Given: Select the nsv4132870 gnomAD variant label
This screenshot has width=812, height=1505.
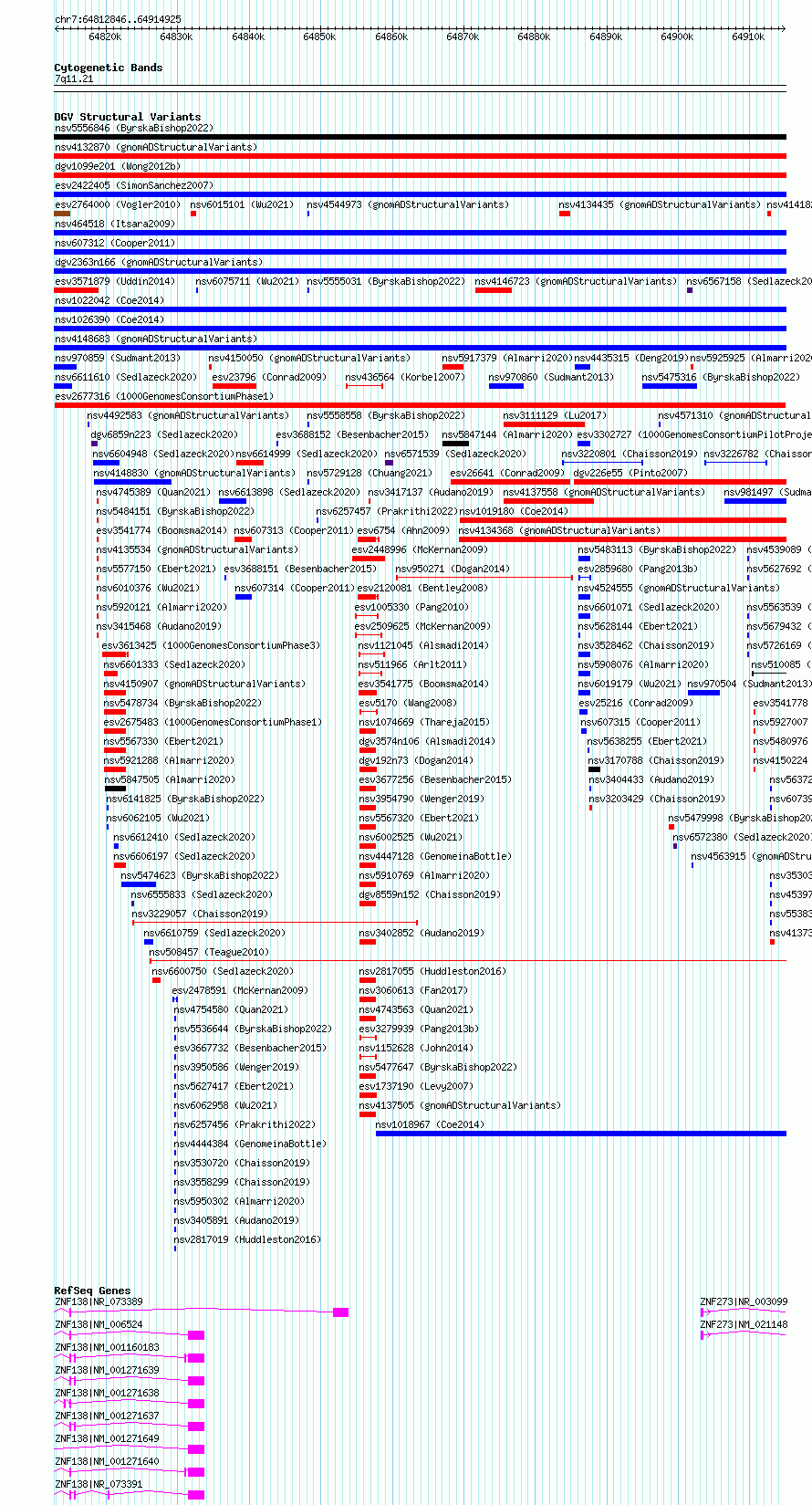Looking at the screenshot, I should [x=156, y=147].
